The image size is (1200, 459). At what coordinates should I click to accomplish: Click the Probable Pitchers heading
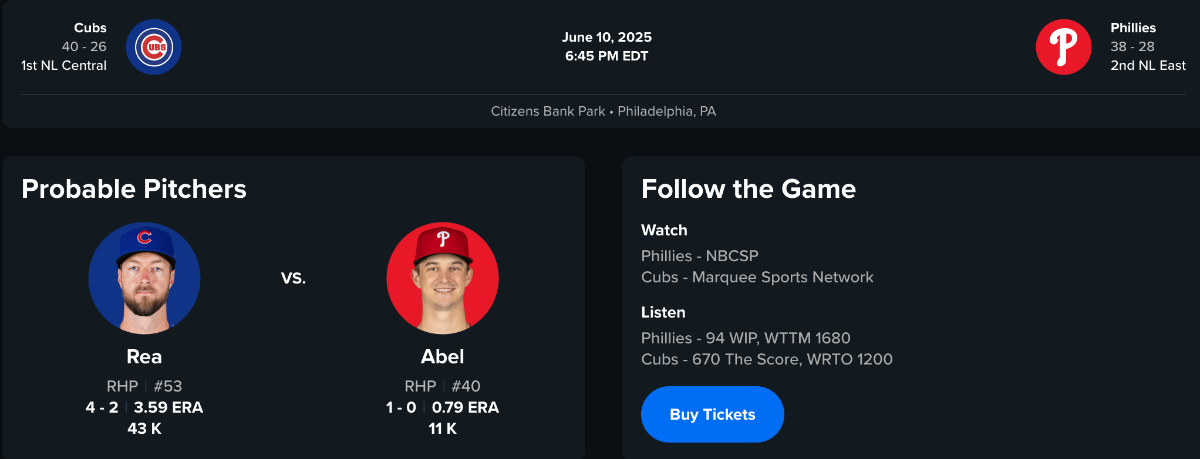click(134, 188)
